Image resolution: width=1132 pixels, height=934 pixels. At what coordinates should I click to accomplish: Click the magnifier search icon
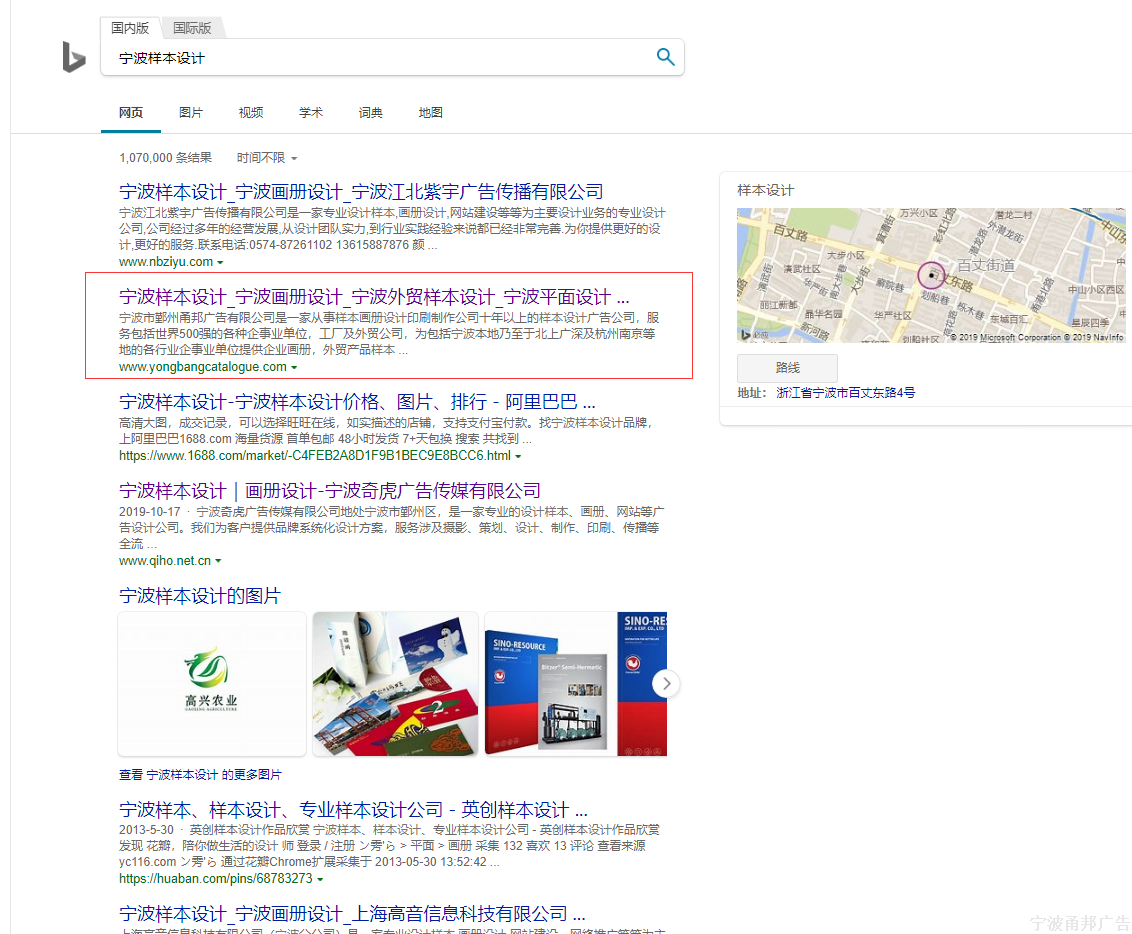665,57
